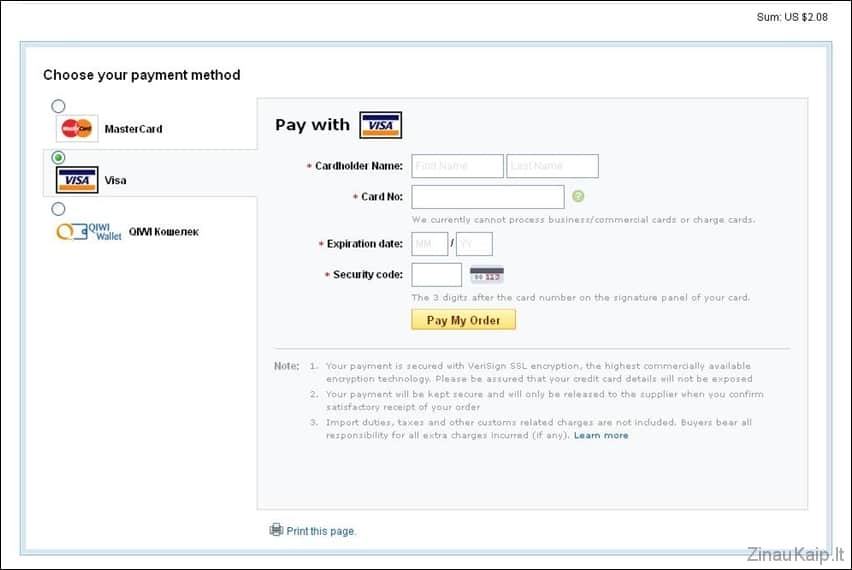Viewport: 852px width, 570px height.
Task: Open the card number help icon
Action: point(578,196)
